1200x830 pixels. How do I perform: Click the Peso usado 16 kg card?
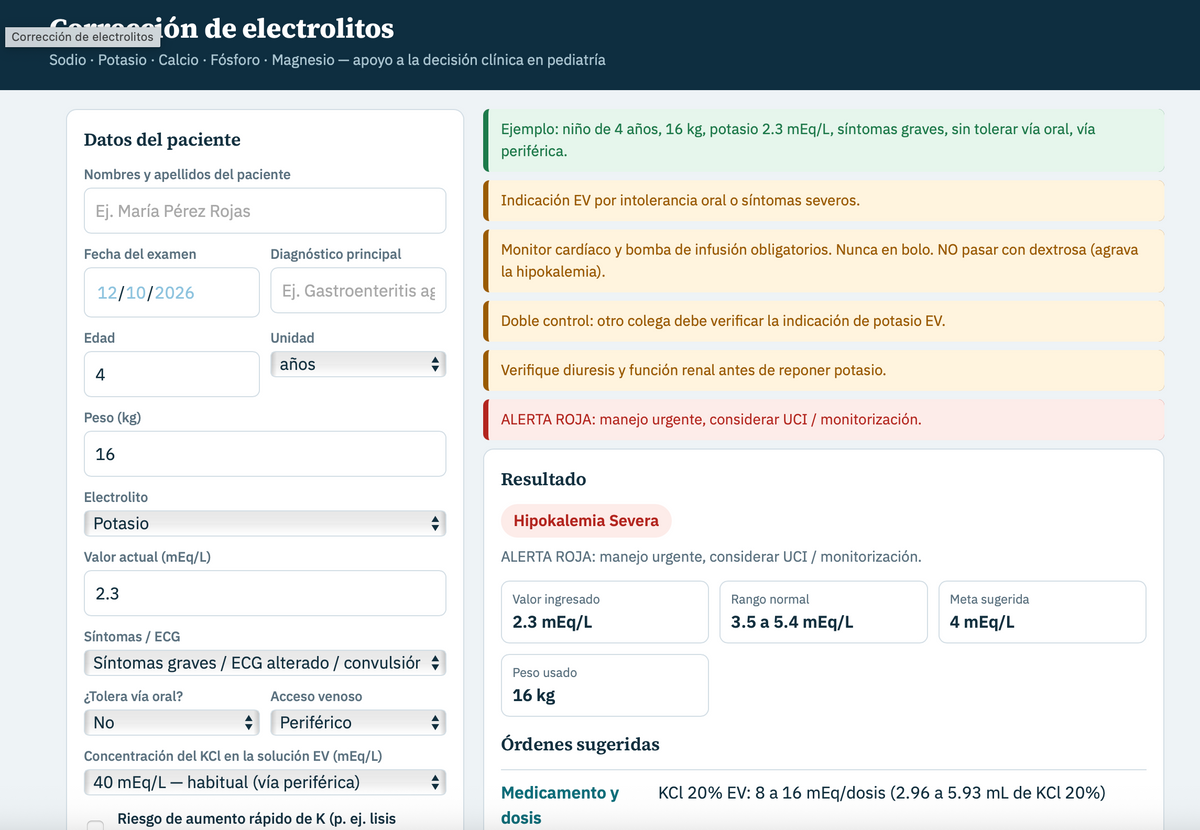click(605, 685)
